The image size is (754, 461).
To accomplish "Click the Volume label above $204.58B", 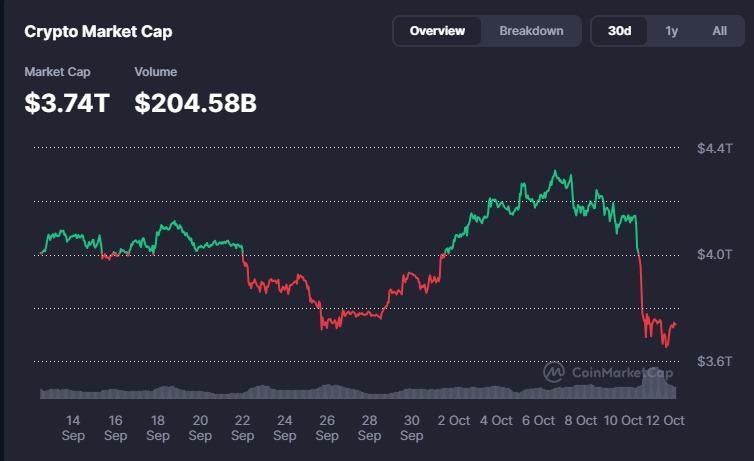I will (x=155, y=72).
